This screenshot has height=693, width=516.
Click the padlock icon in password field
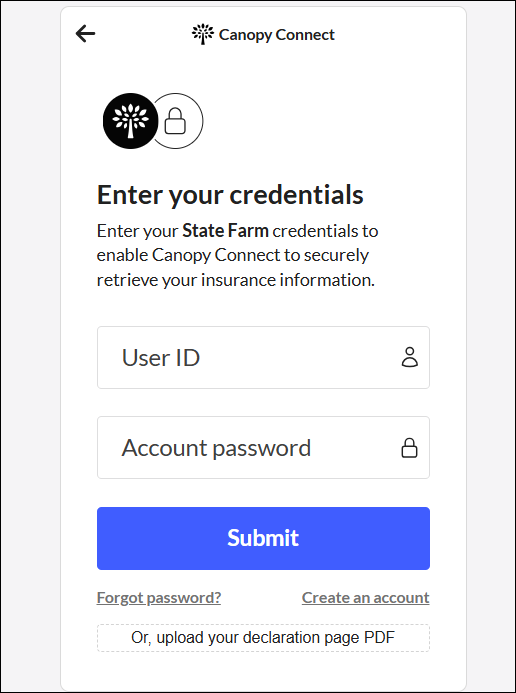pos(409,448)
